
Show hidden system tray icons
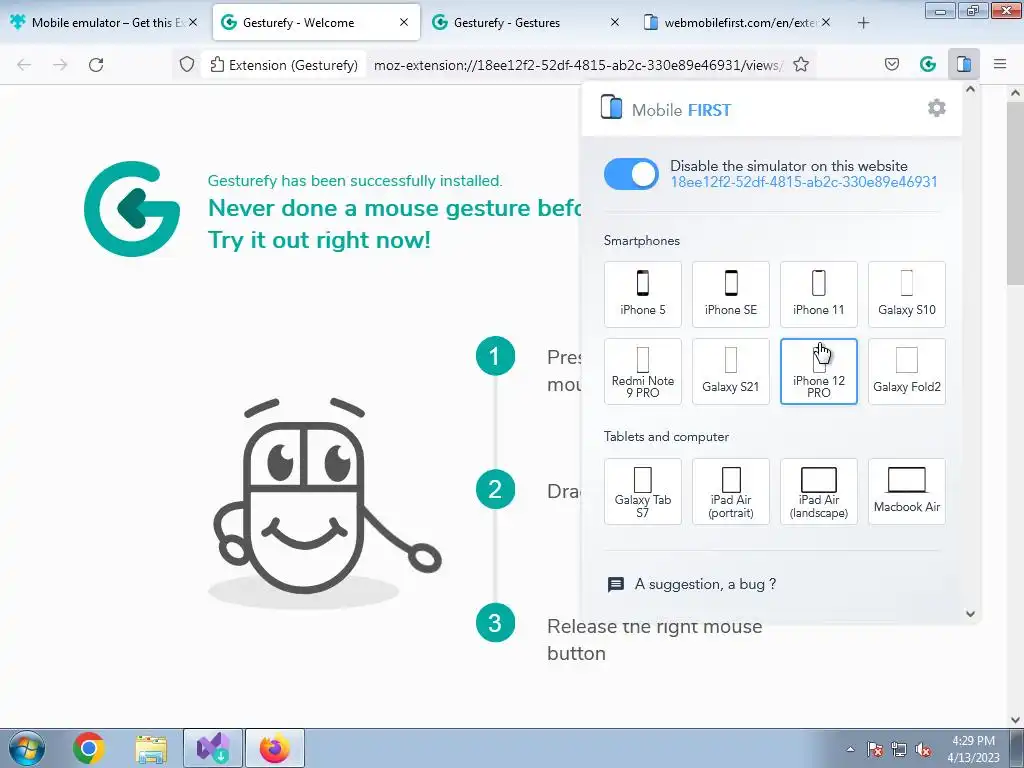(850, 749)
